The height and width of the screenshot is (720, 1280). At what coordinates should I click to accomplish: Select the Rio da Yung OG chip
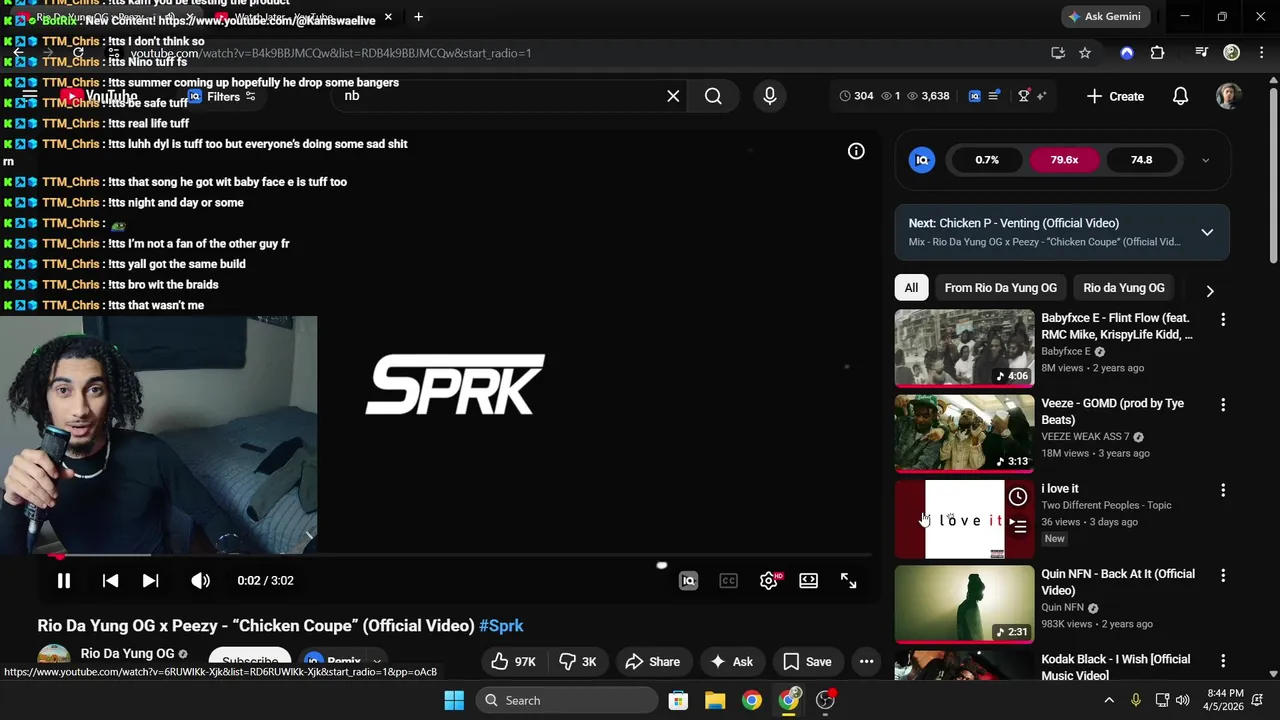pyautogui.click(x=1124, y=288)
